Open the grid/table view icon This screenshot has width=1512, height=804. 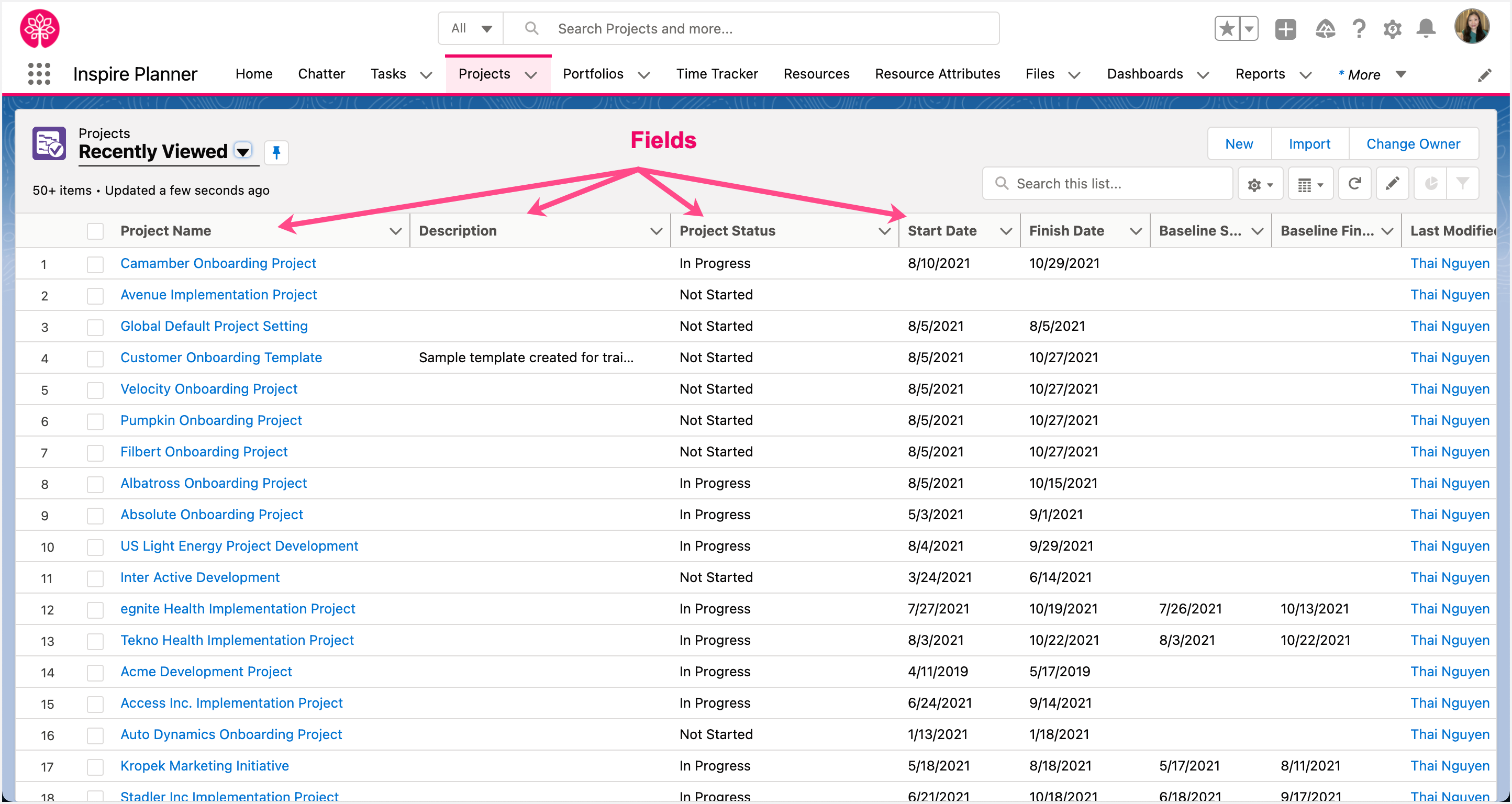(1308, 183)
